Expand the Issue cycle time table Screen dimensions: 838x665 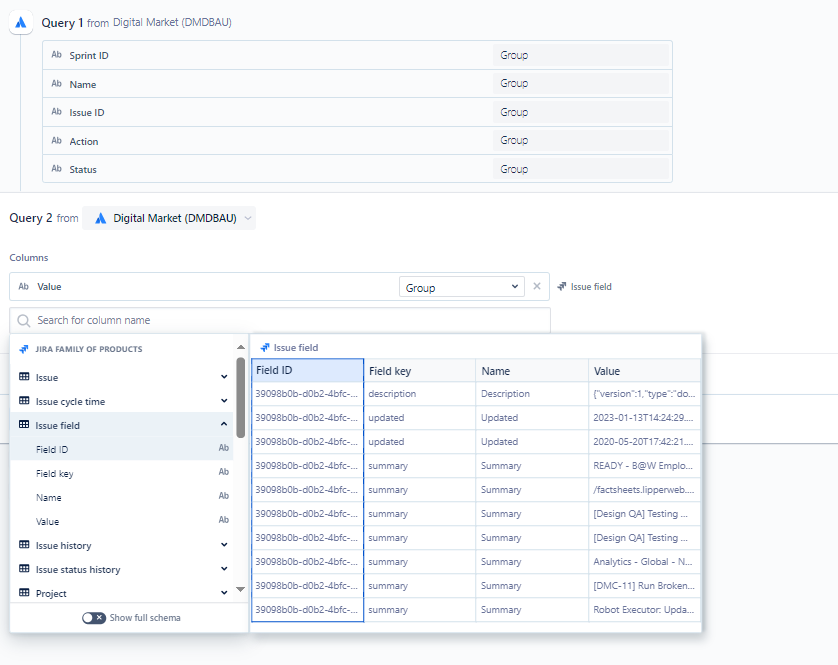tap(224, 401)
